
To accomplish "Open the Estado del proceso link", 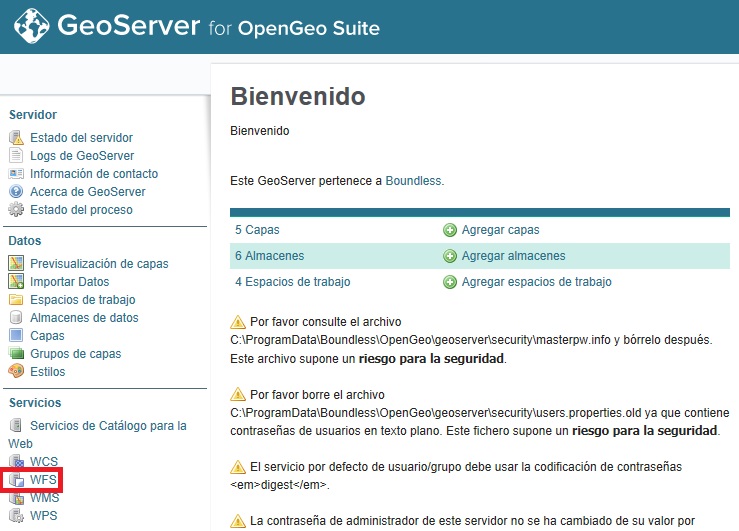I will coord(81,210).
